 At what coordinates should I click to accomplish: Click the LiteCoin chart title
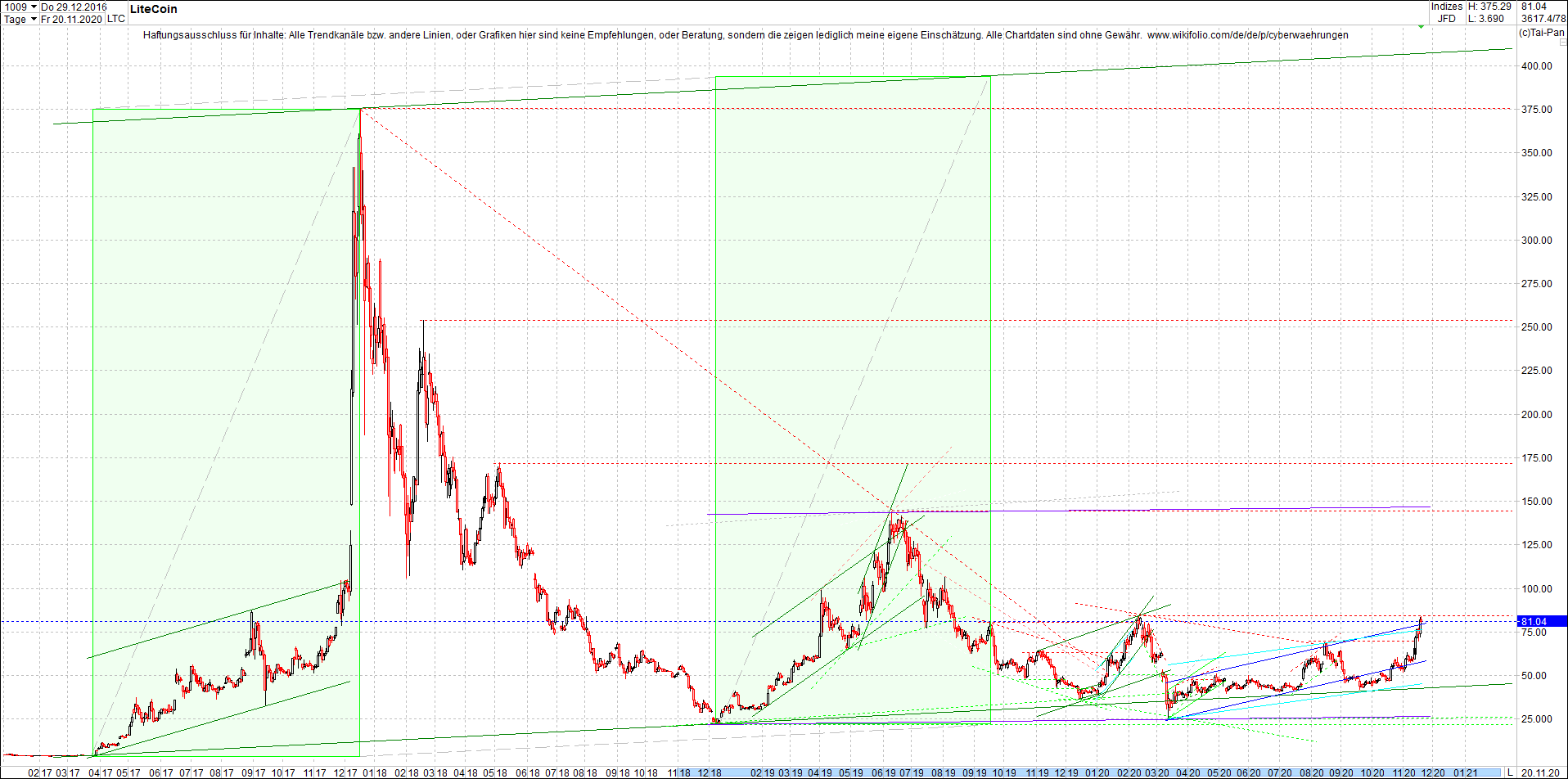[152, 9]
